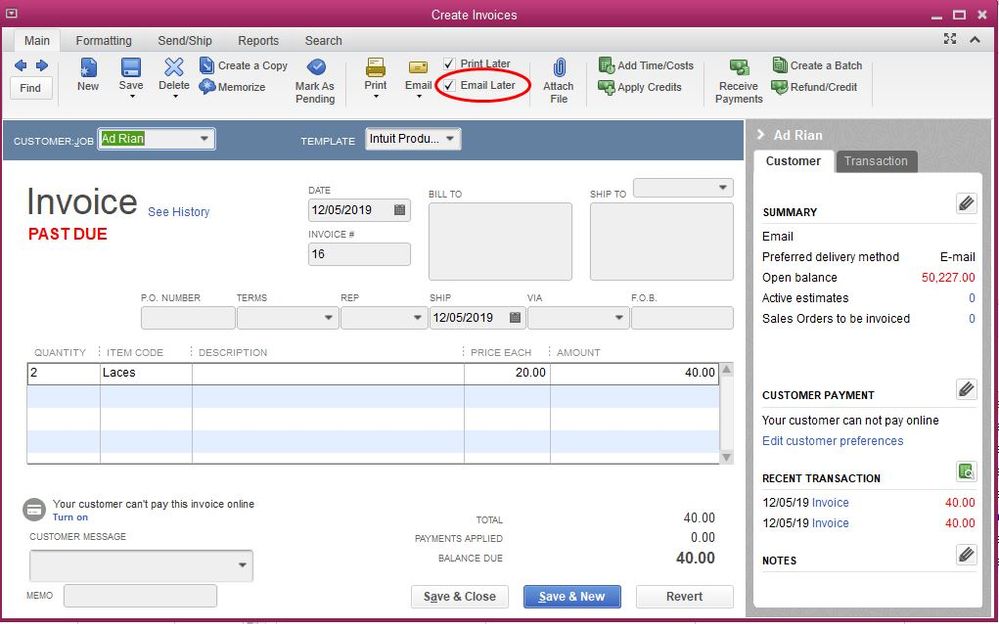Open the Template dropdown list
This screenshot has height=624, width=999.
[450, 138]
